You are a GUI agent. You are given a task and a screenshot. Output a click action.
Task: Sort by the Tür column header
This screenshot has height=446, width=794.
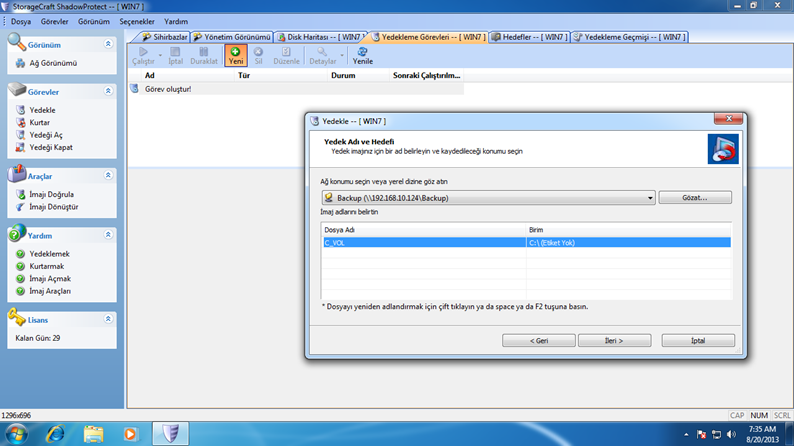pos(281,75)
